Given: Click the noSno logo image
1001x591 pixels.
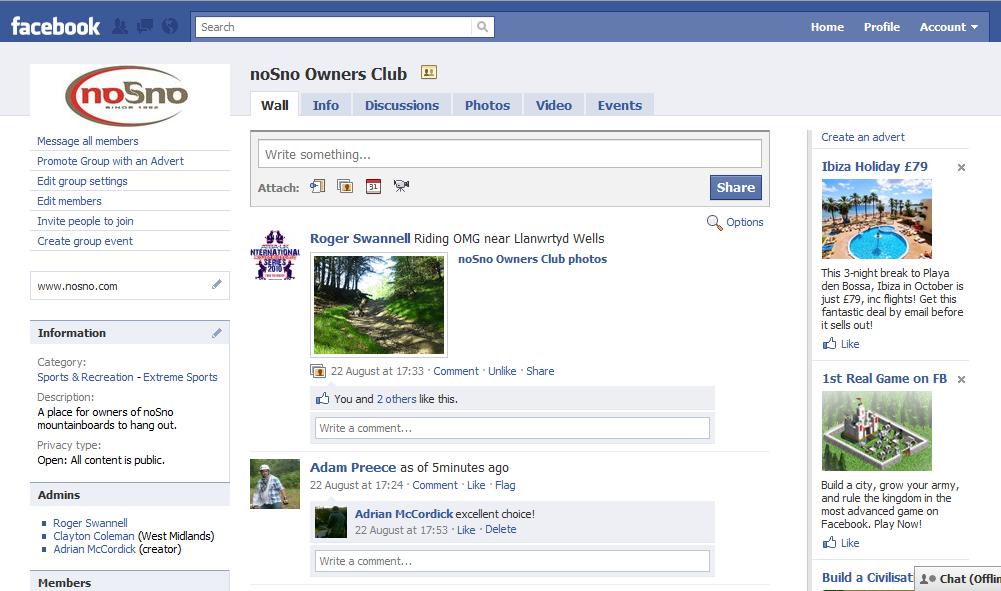Looking at the screenshot, I should pos(126,96).
